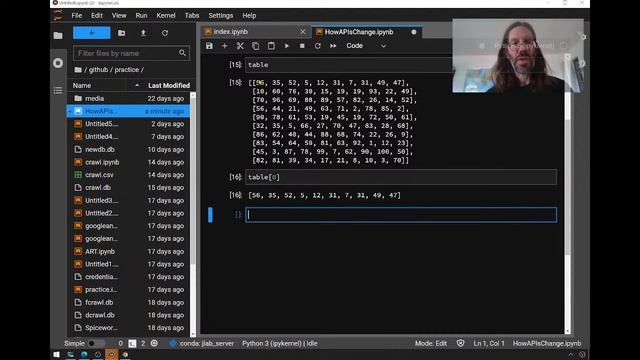The height and width of the screenshot is (360, 640).
Task: Cut the selected cell with scissors icon
Action: pyautogui.click(x=240, y=46)
